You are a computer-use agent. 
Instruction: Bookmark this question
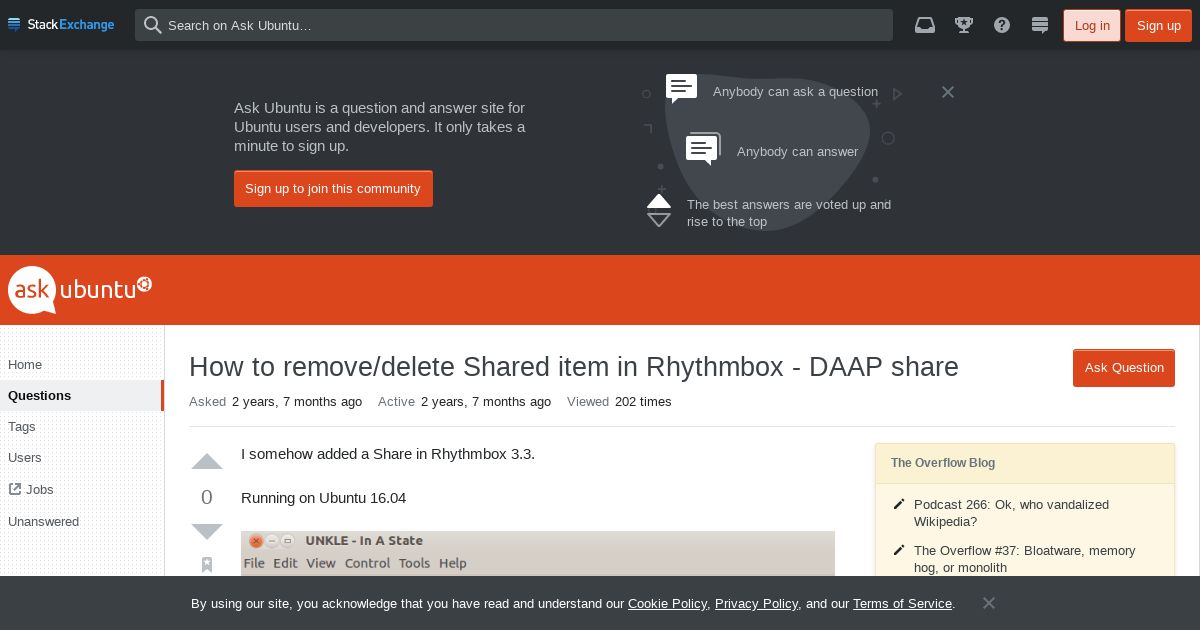point(207,564)
